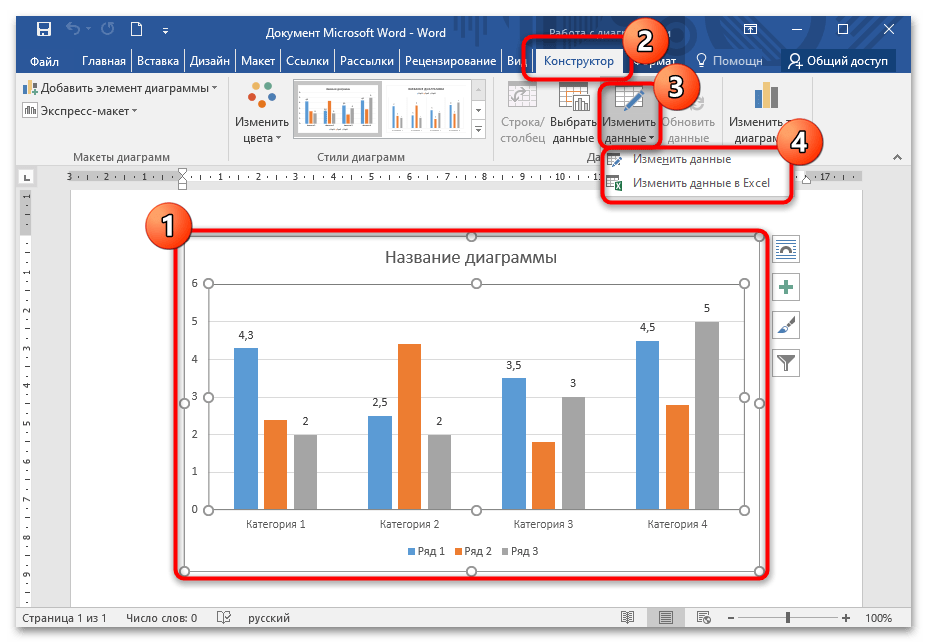This screenshot has width=927, height=643.
Task: Switch to the Ссылки tab
Action: [307, 61]
